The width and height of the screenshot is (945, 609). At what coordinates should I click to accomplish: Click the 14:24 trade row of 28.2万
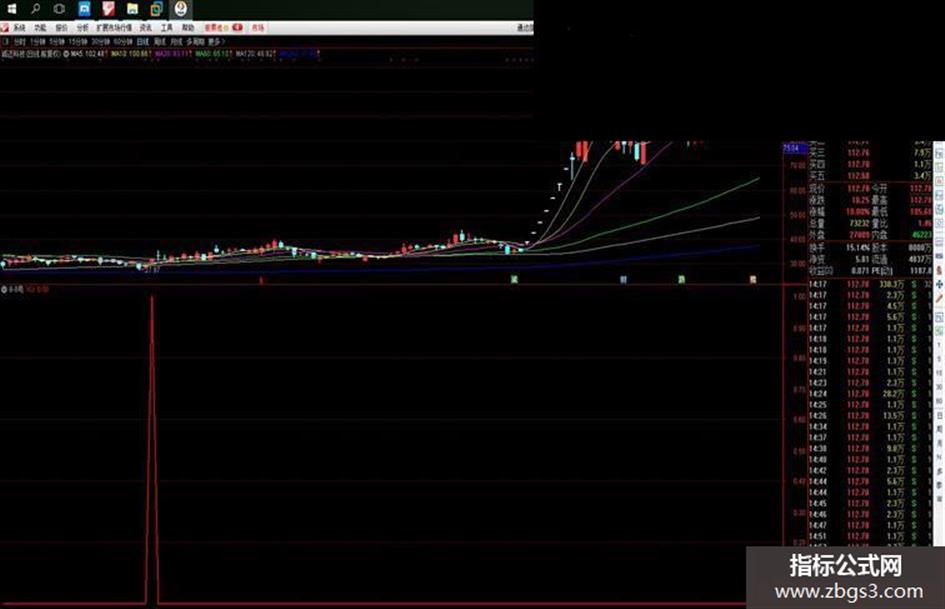coord(870,394)
